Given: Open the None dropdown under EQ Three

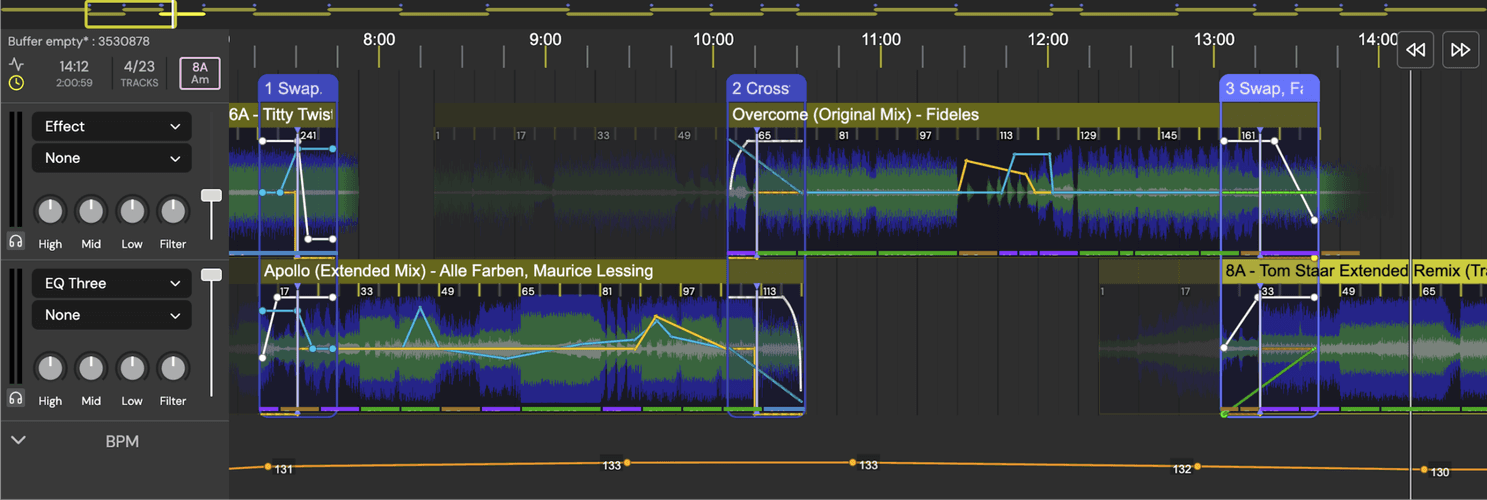Looking at the screenshot, I should (112, 315).
